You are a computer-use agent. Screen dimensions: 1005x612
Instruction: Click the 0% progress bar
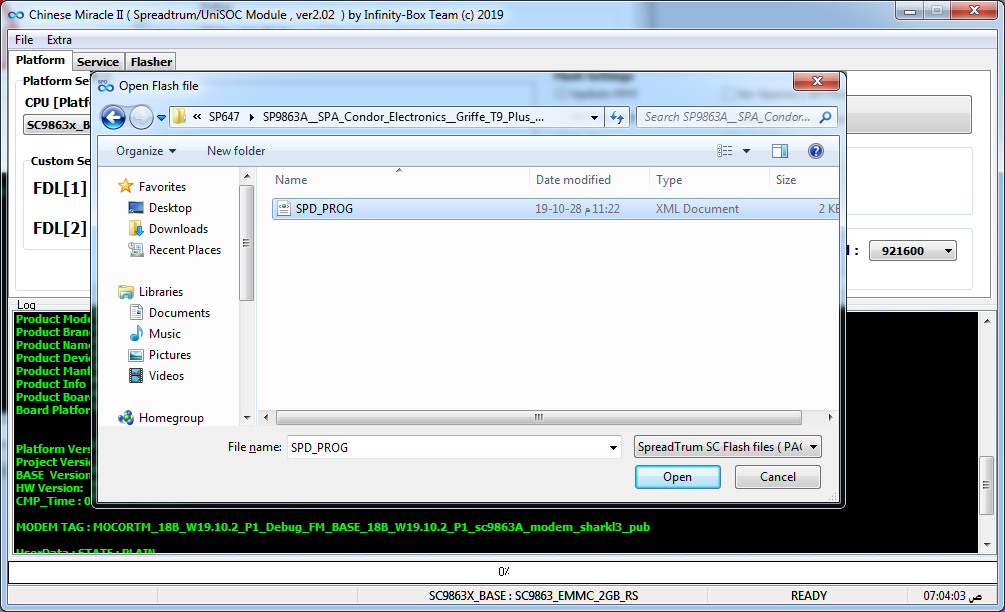click(502, 572)
